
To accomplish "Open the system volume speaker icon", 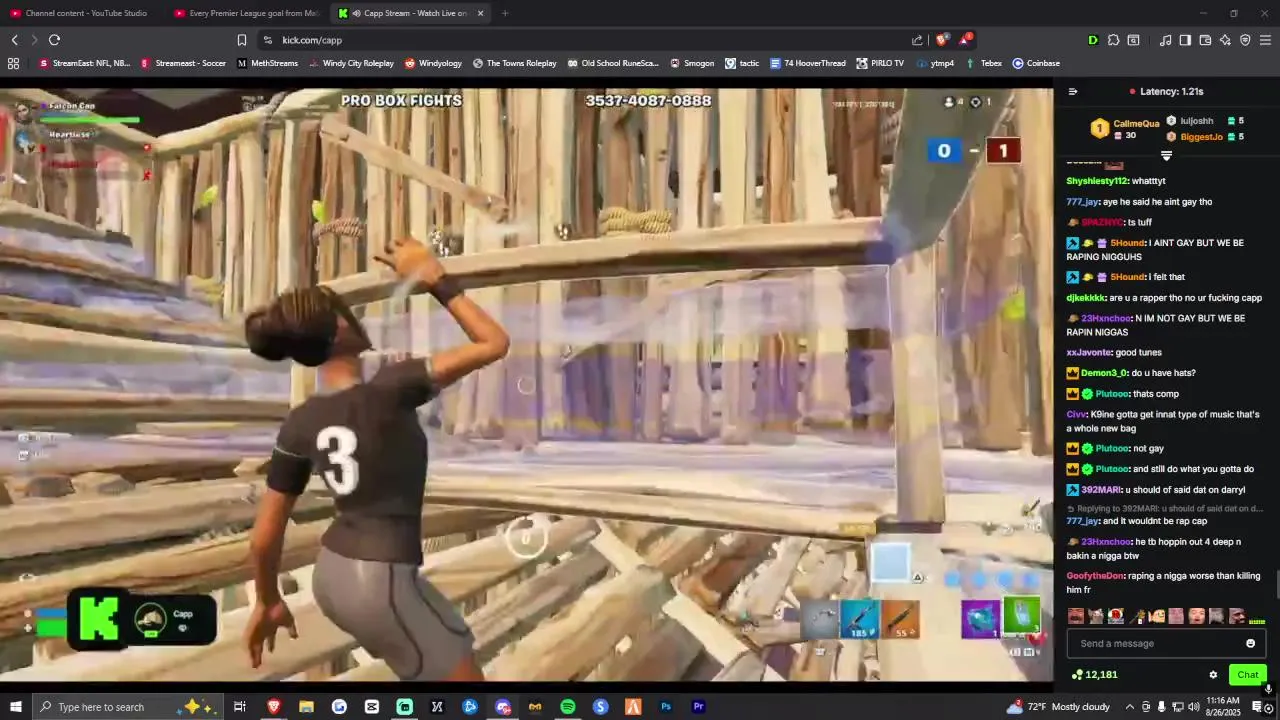I will tap(1194, 707).
